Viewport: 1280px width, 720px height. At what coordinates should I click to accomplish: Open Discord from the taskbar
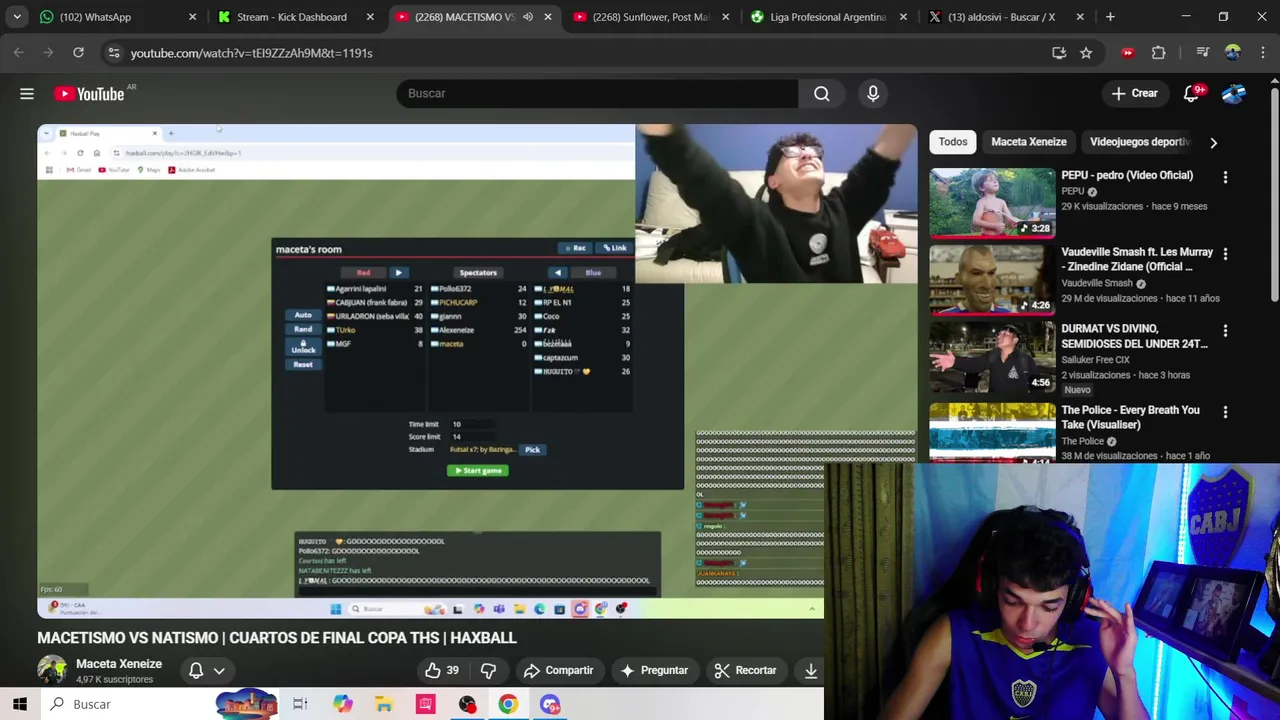(550, 704)
